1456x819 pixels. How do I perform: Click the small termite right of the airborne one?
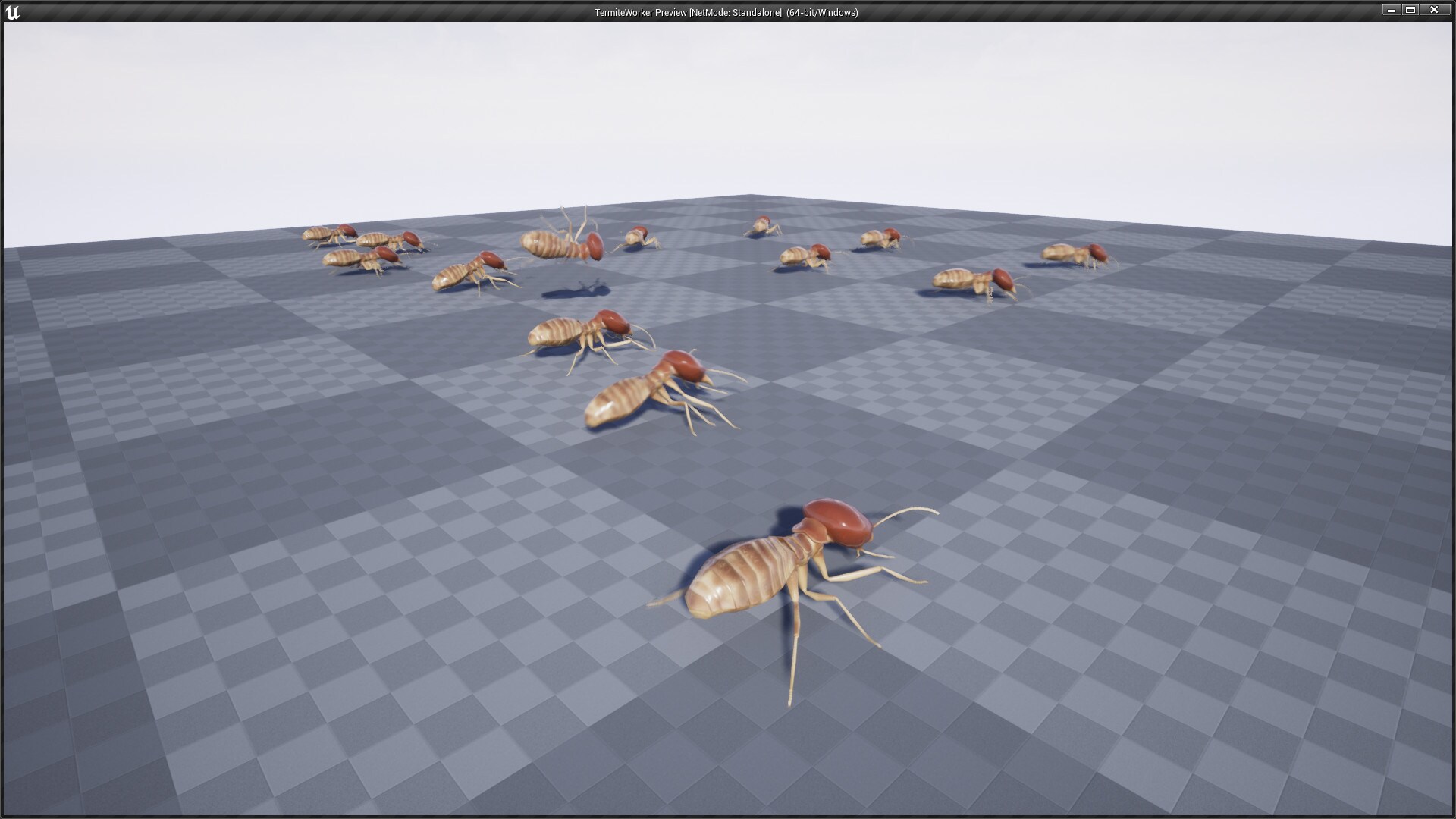pyautogui.click(x=635, y=237)
